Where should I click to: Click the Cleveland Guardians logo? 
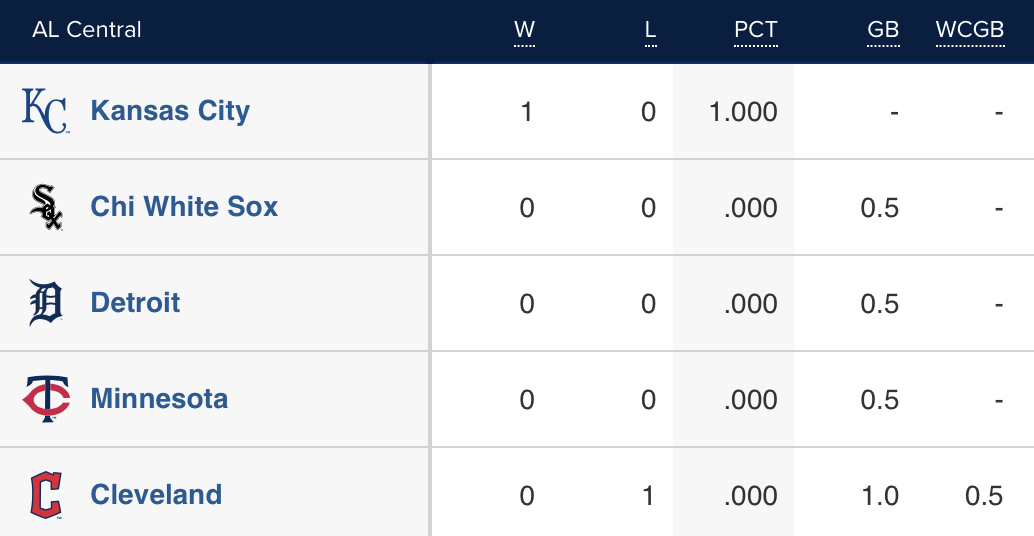tap(46, 495)
